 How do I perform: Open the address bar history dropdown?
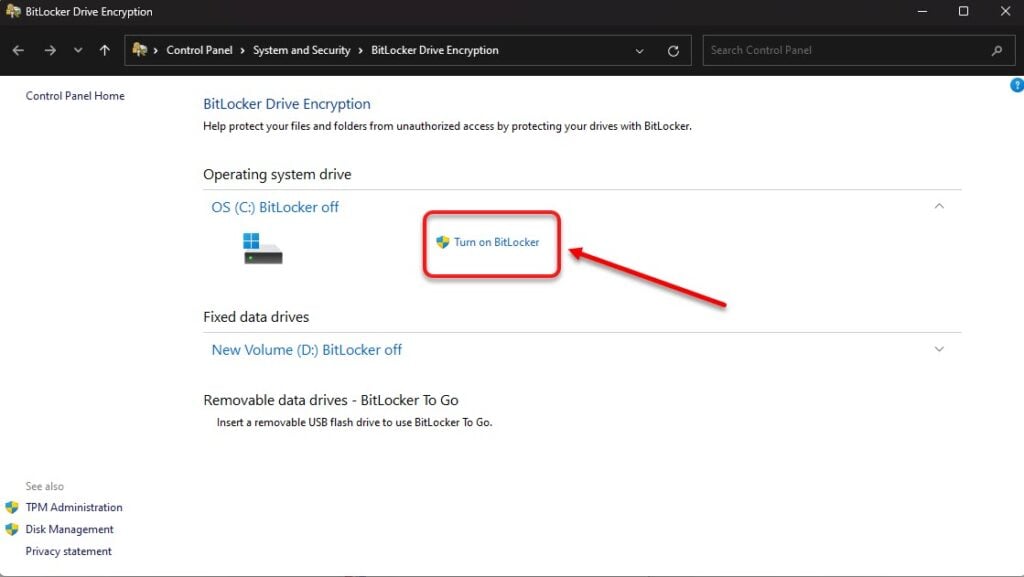(x=639, y=51)
